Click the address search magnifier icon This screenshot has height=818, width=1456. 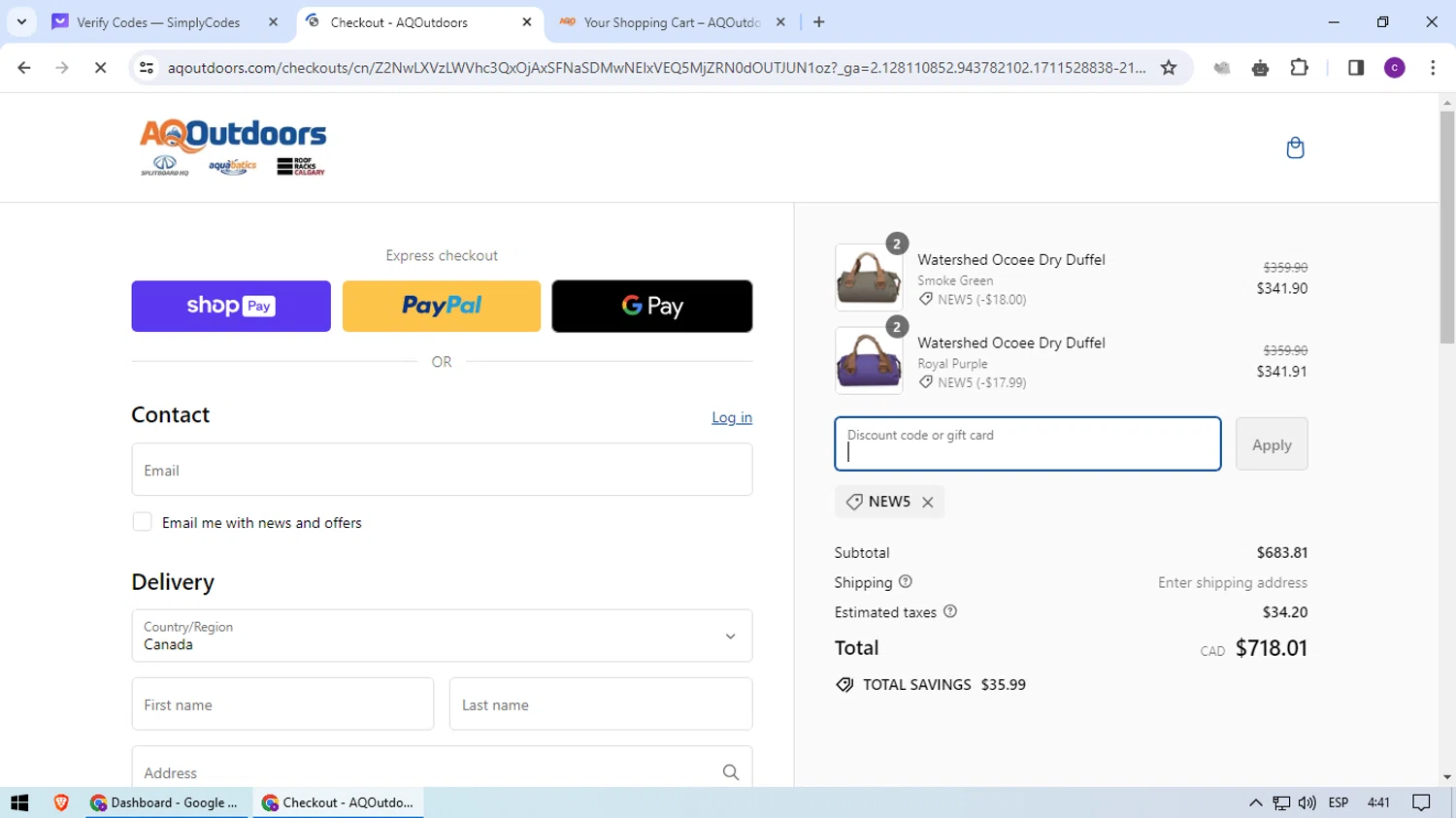[x=731, y=772]
